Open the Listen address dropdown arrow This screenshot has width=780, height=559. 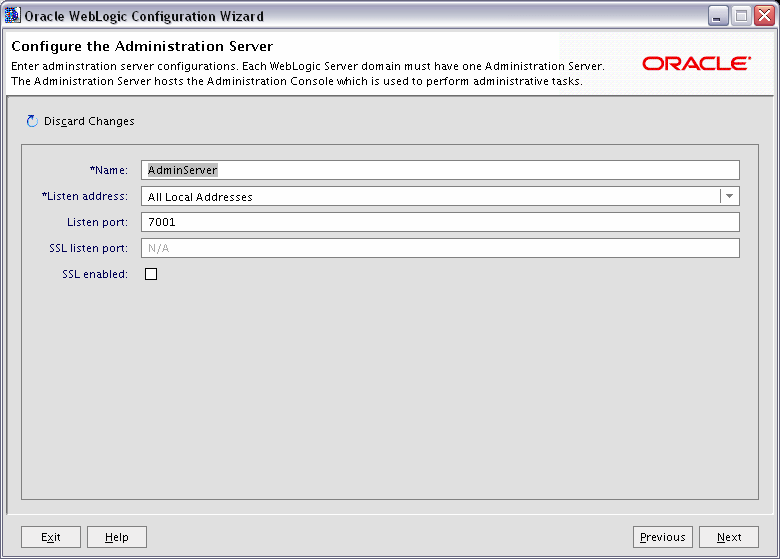[729, 196]
